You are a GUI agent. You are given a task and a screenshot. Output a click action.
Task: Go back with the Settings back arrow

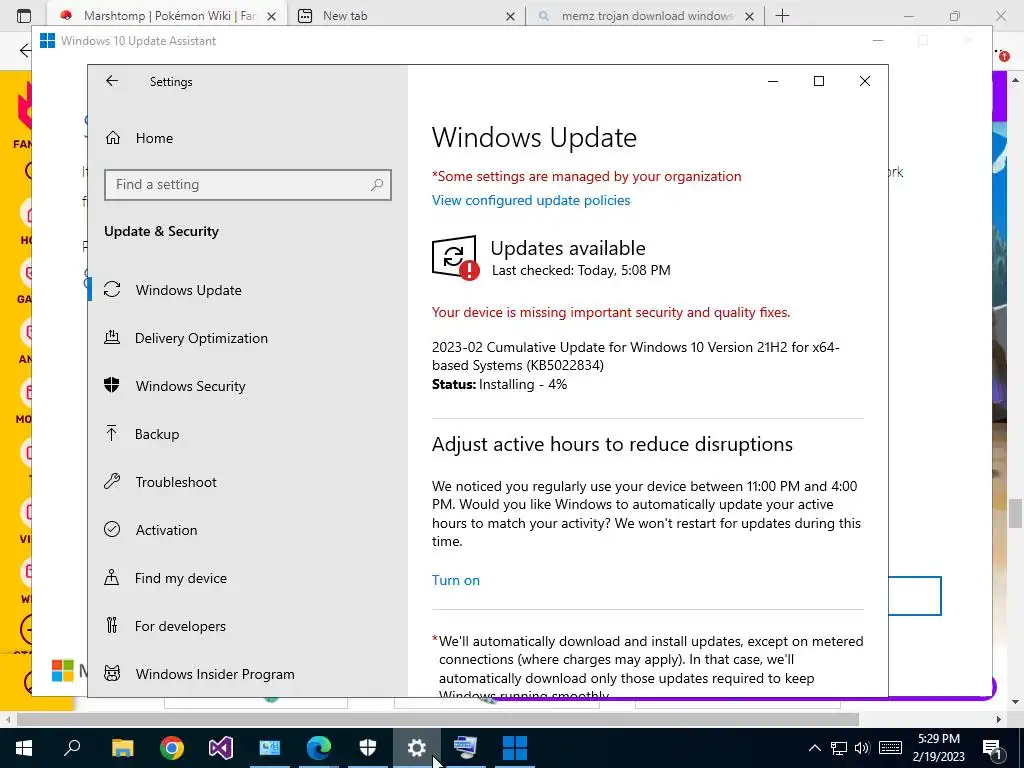[x=112, y=81]
